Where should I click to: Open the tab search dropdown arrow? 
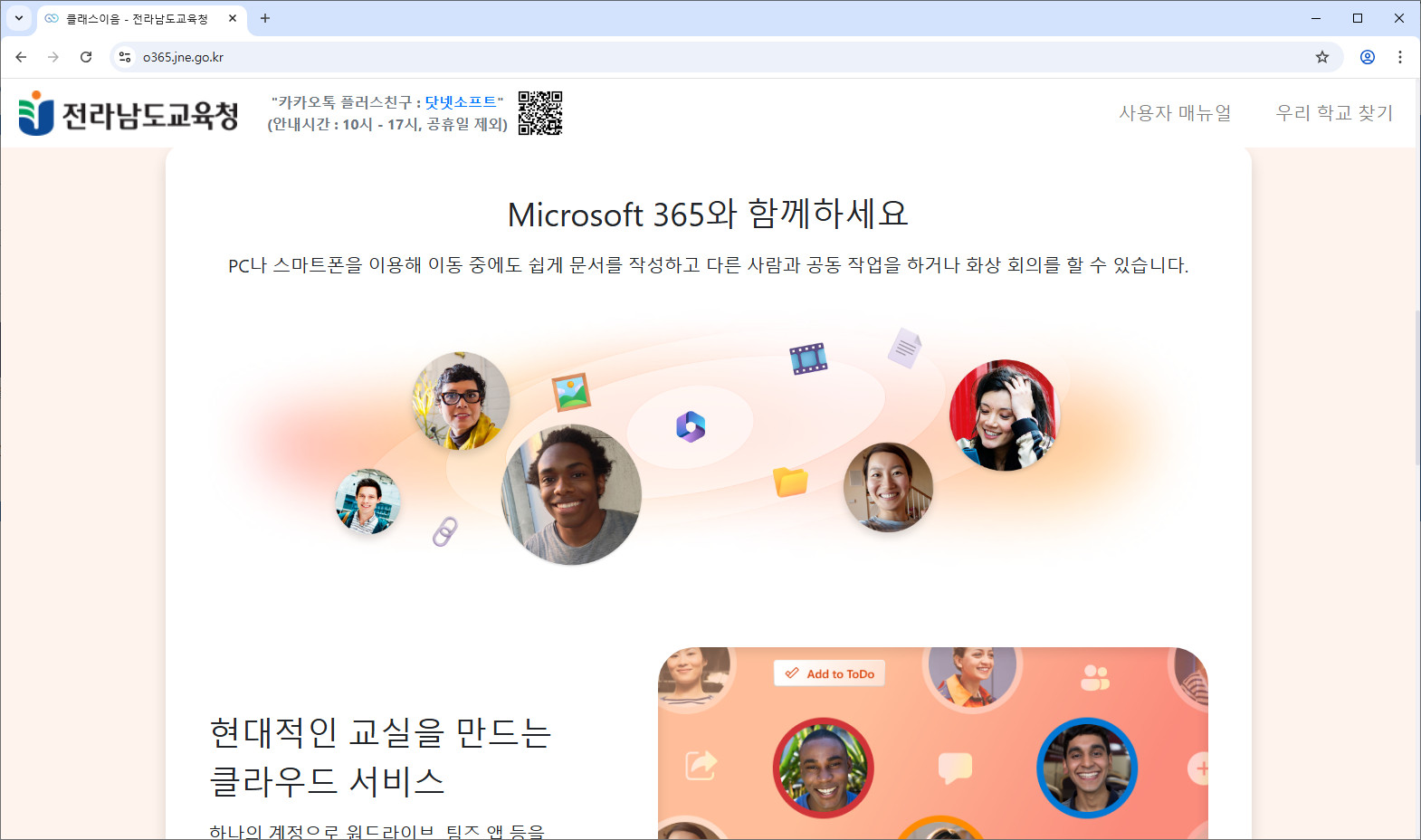tap(19, 18)
